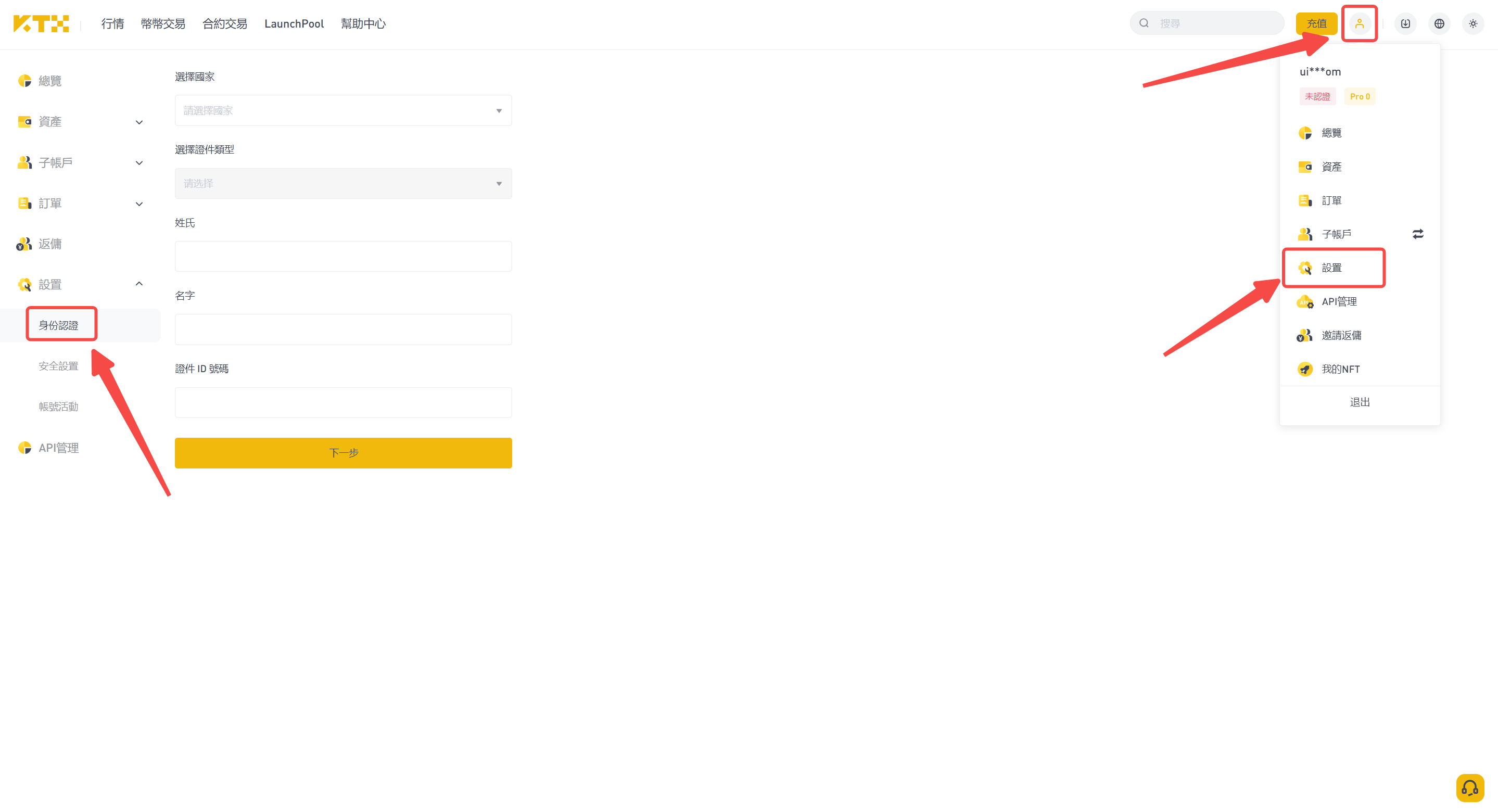Collapse the 設置 sidebar chevron

pyautogui.click(x=139, y=284)
